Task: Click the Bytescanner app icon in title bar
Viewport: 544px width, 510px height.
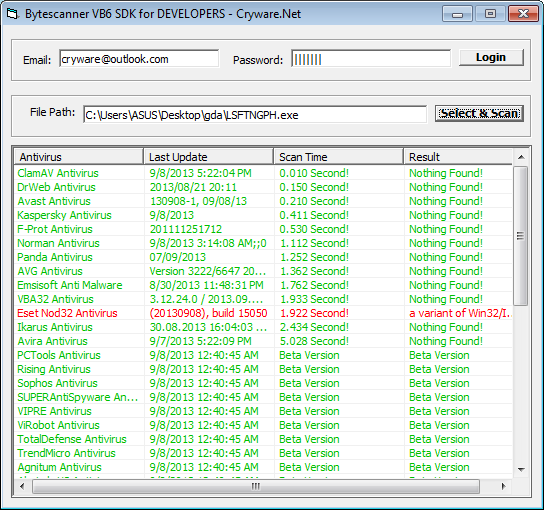Action: [x=12, y=14]
